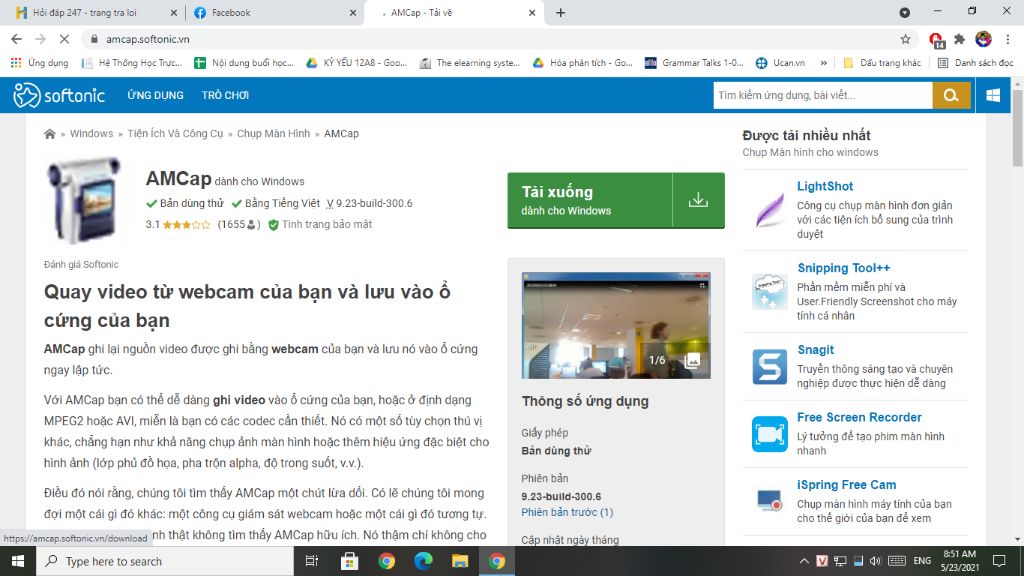Image resolution: width=1024 pixels, height=576 pixels.
Task: Open the Danh sách đọc reading list
Action: coord(976,63)
